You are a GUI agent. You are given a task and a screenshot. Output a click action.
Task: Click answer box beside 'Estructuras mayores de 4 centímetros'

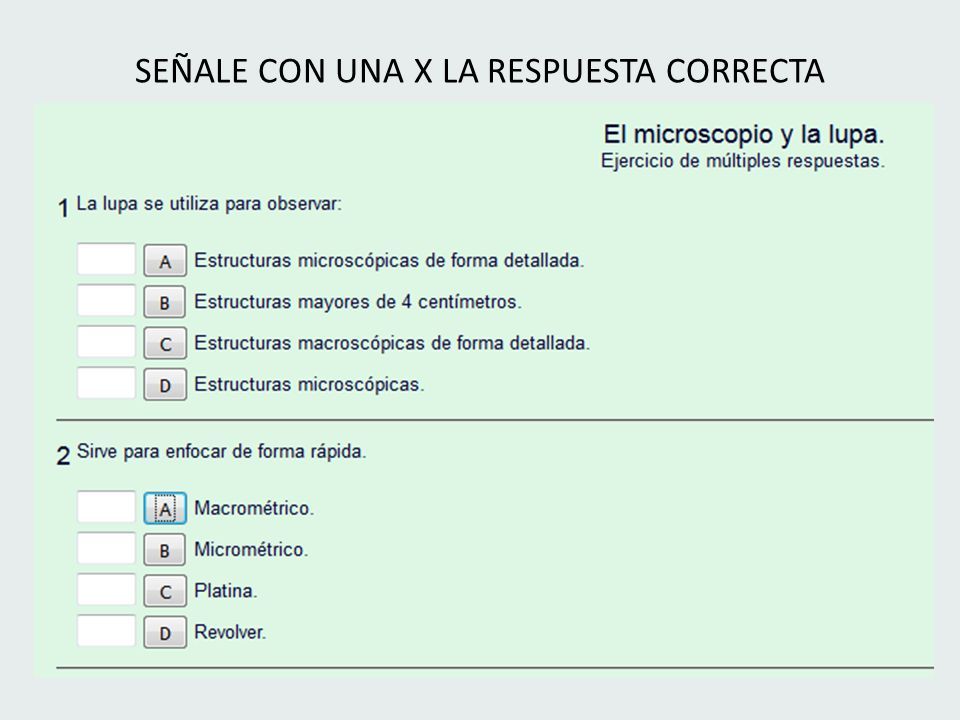[106, 301]
